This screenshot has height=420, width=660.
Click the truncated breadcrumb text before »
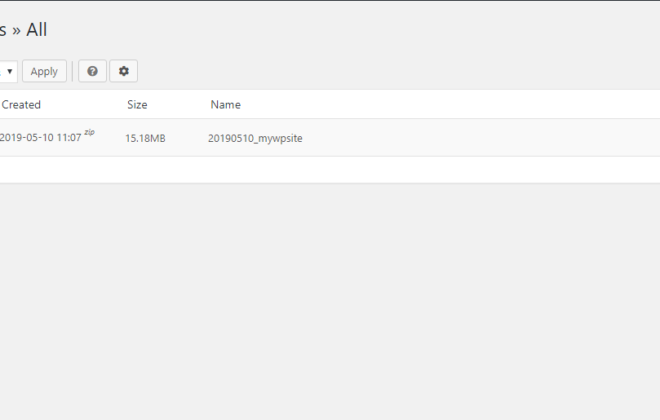(x=3, y=30)
